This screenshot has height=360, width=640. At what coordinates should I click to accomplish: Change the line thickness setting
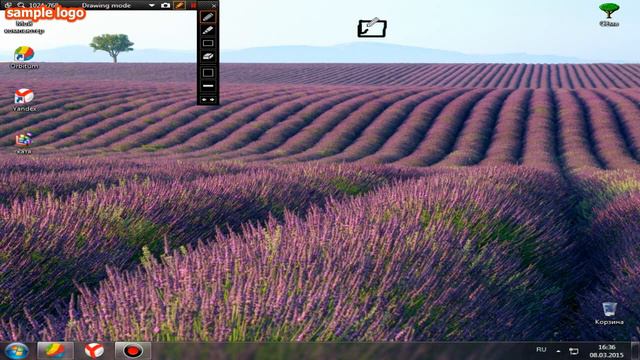point(208,86)
